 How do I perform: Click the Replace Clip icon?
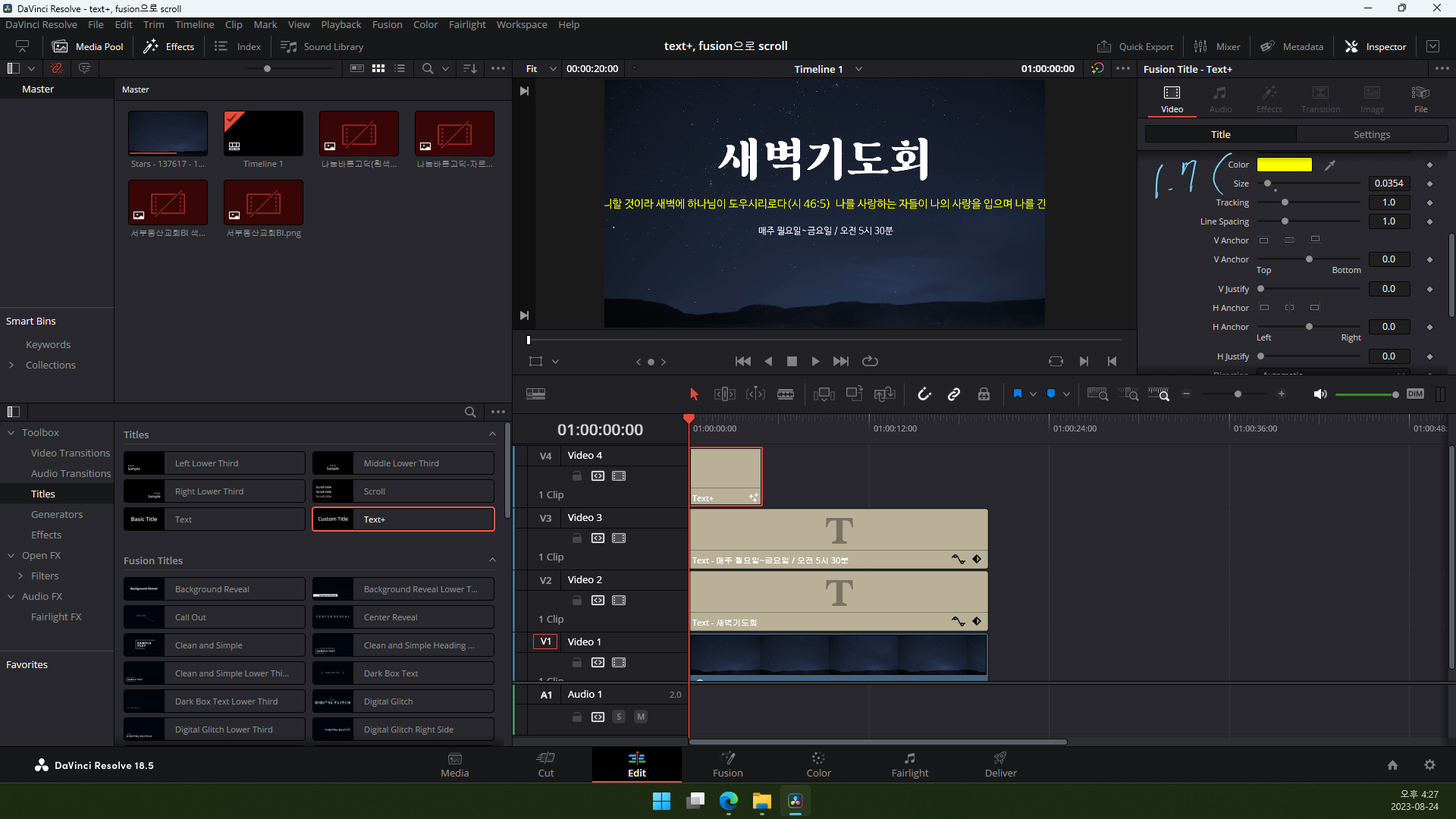point(884,394)
